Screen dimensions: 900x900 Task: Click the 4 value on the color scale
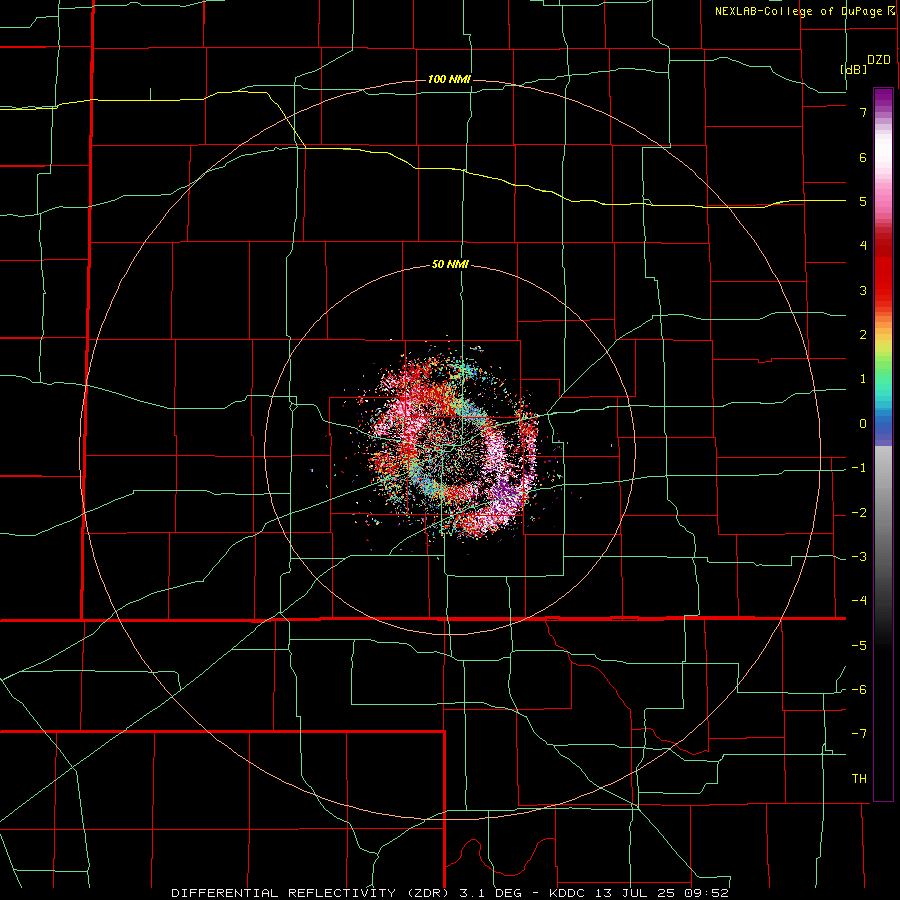tap(863, 246)
